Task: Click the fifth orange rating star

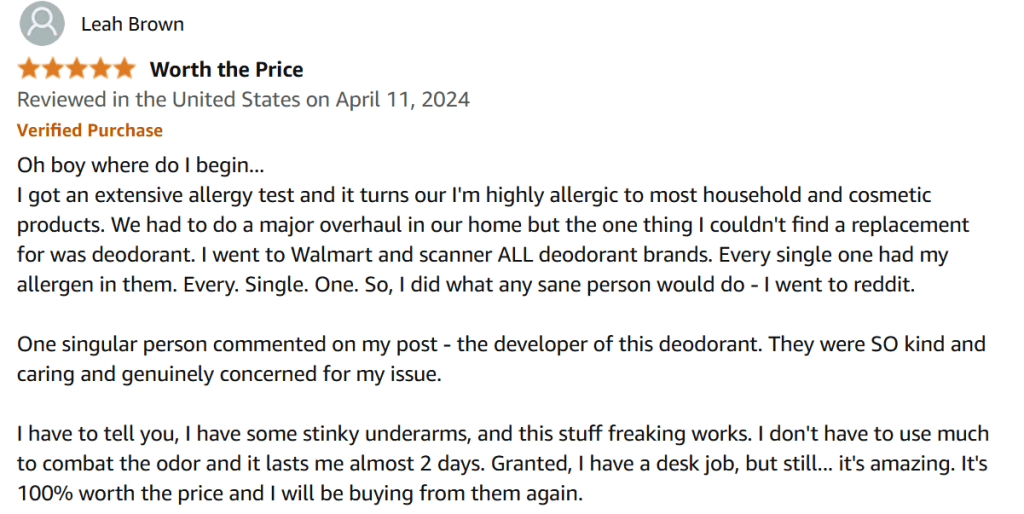Action: (123, 69)
